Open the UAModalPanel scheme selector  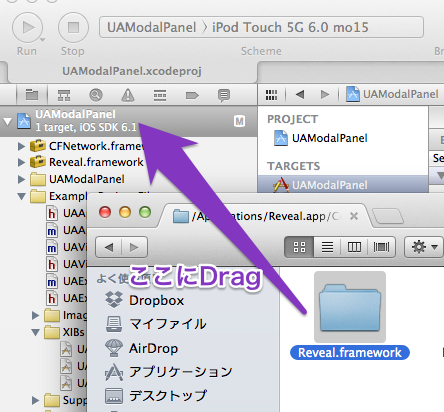coord(151,27)
